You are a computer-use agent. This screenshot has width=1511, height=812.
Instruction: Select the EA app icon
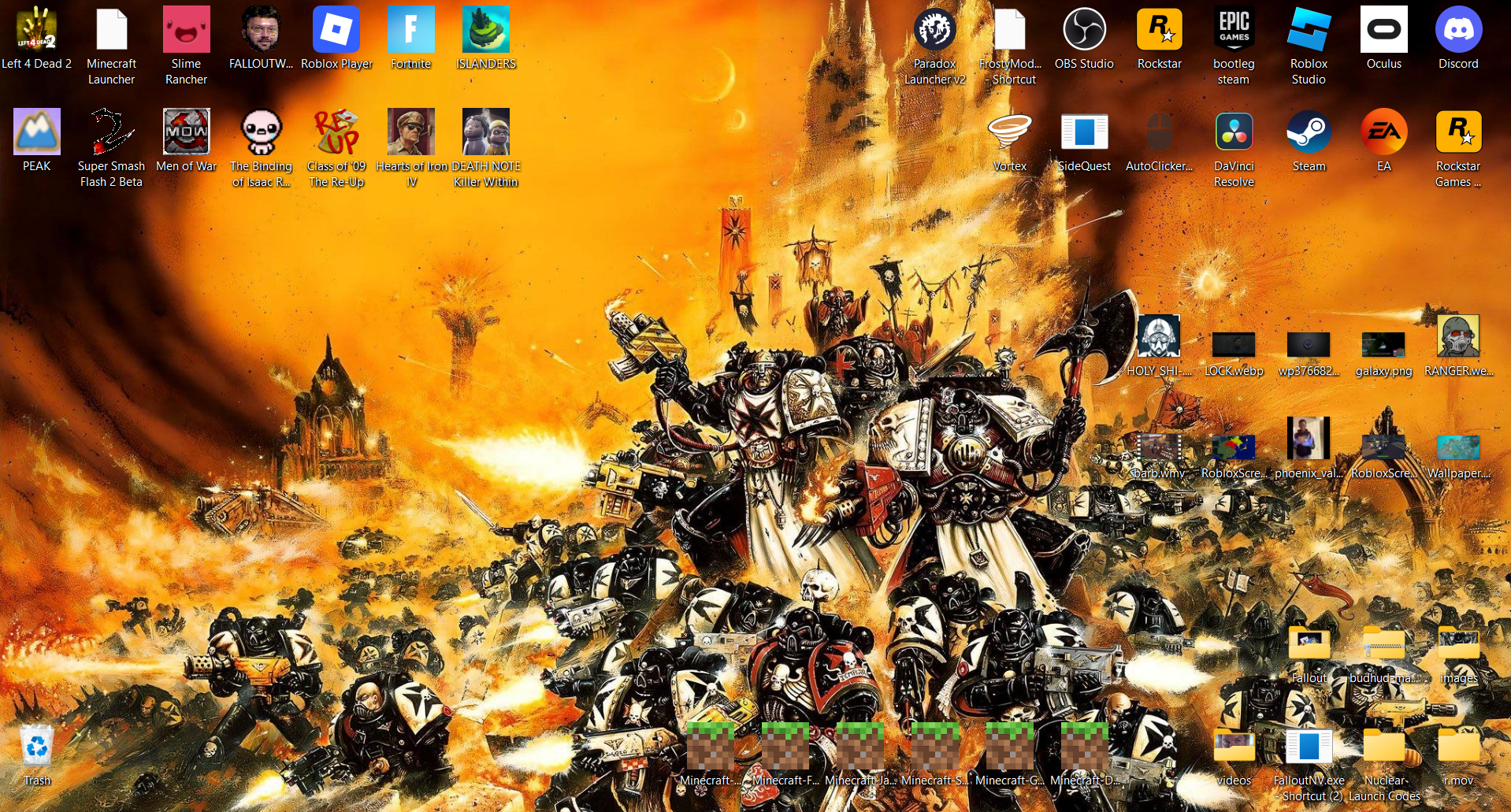pos(1384,132)
